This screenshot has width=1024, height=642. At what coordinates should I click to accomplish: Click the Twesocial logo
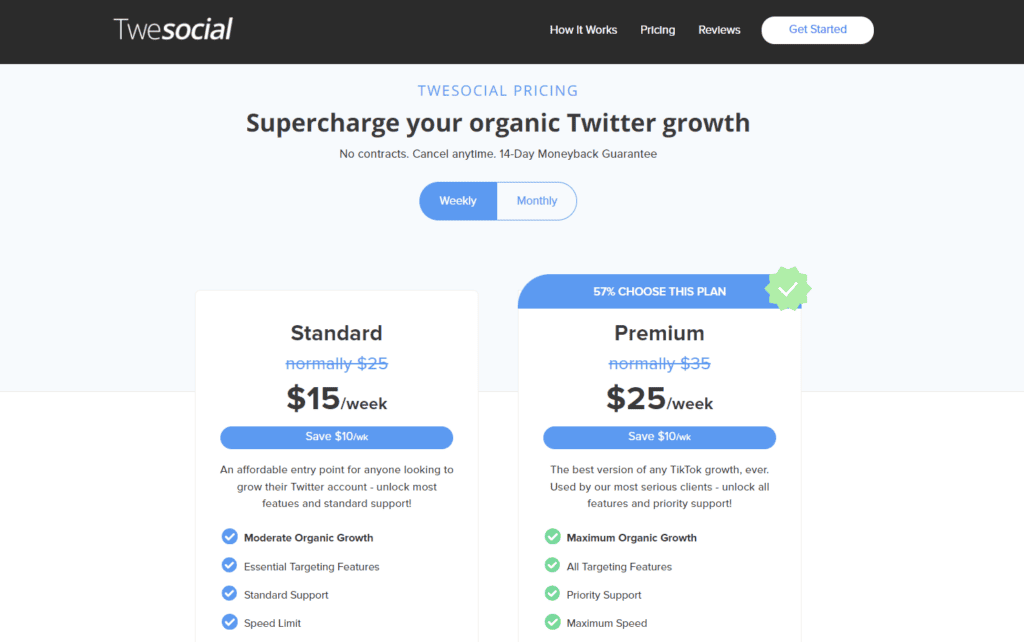coord(173,29)
